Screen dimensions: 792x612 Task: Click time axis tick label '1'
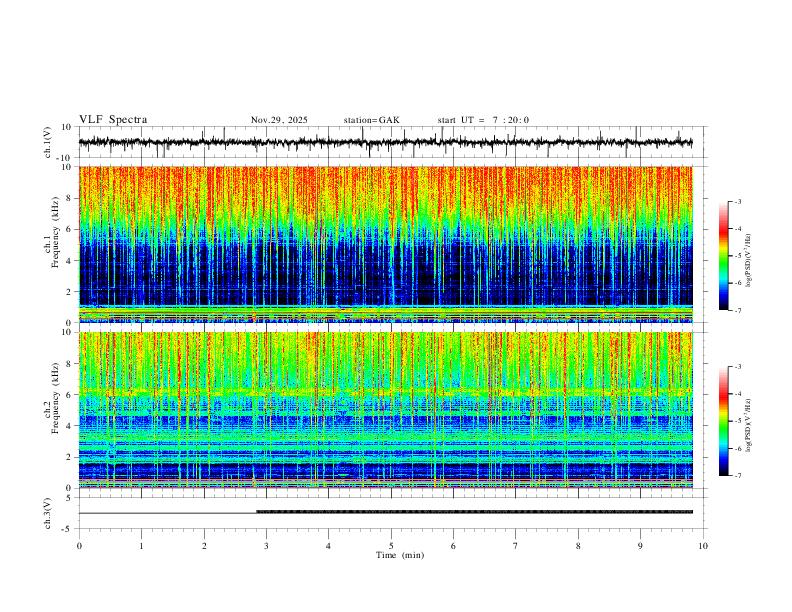point(141,546)
